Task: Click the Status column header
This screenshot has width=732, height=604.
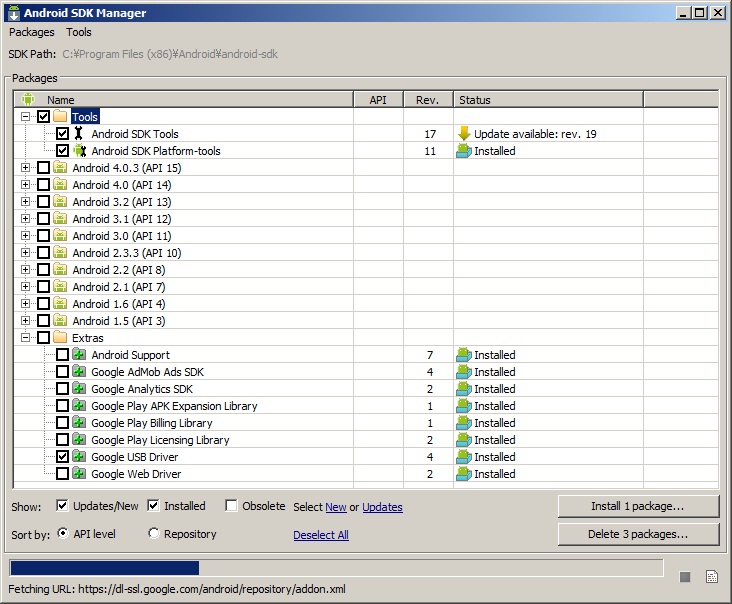Action: [548, 99]
